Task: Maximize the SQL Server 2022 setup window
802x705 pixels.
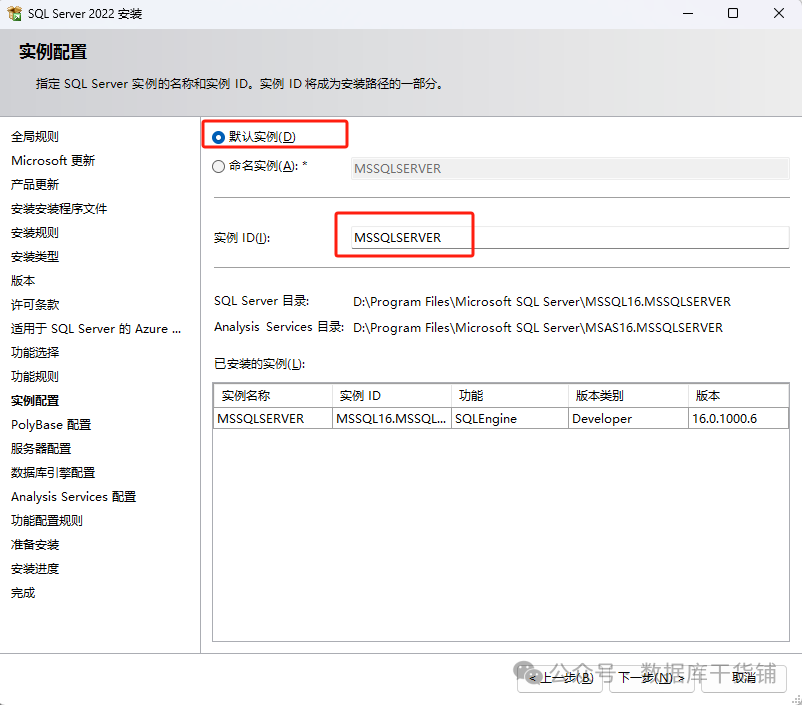Action: (733, 13)
